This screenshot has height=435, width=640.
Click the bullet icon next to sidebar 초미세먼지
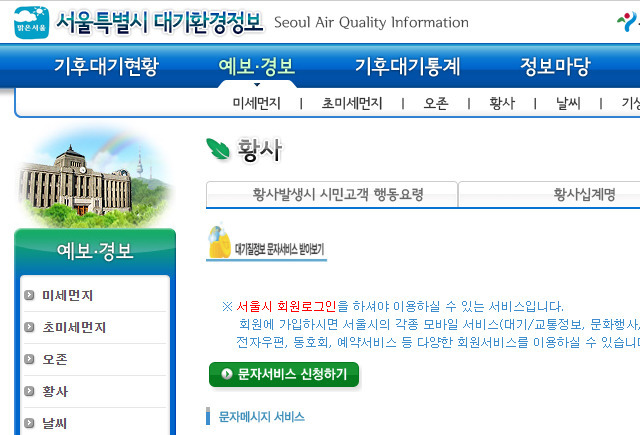pyautogui.click(x=29, y=327)
